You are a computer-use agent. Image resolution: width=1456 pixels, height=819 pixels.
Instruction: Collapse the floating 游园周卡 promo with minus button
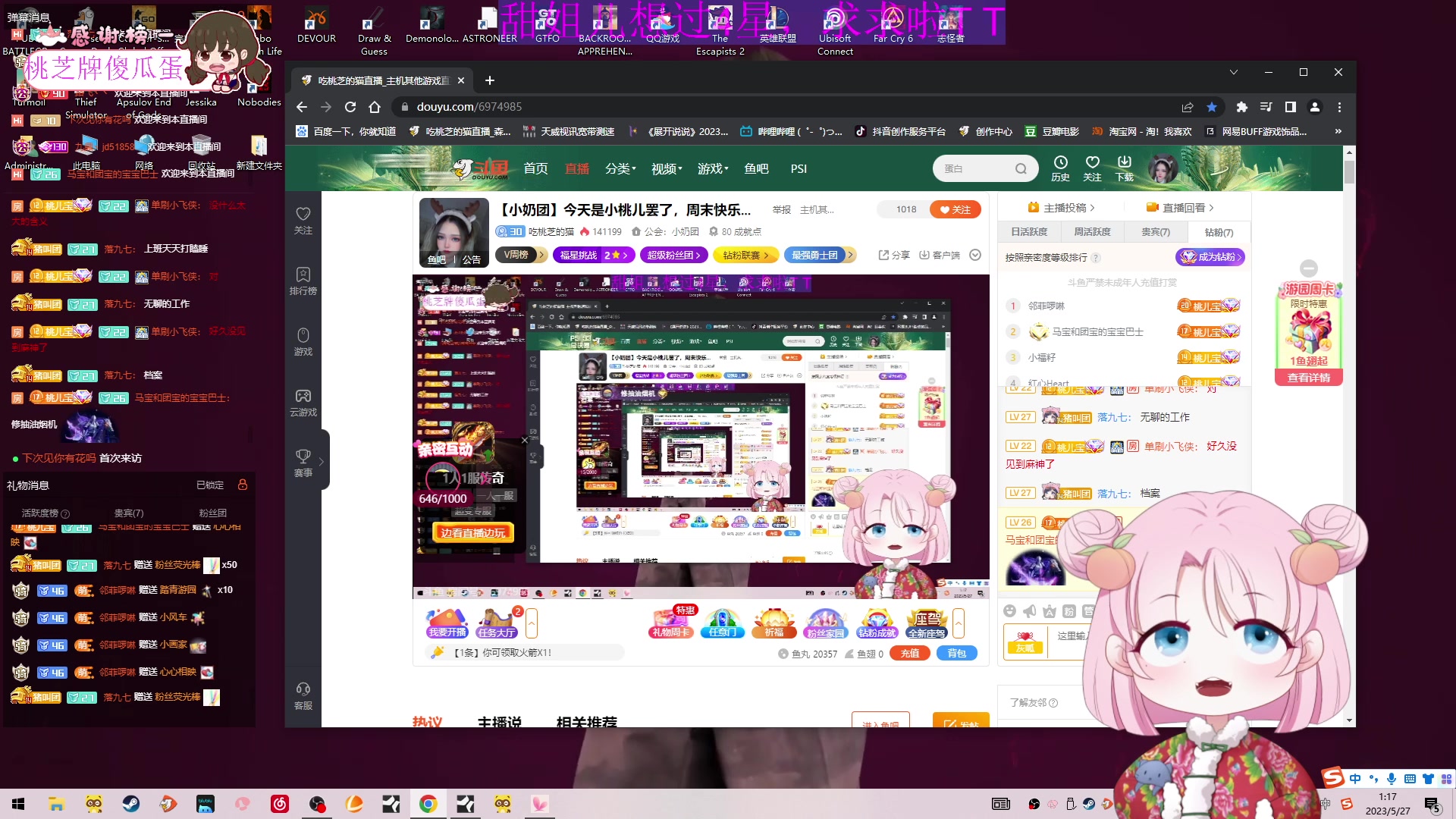1309,268
